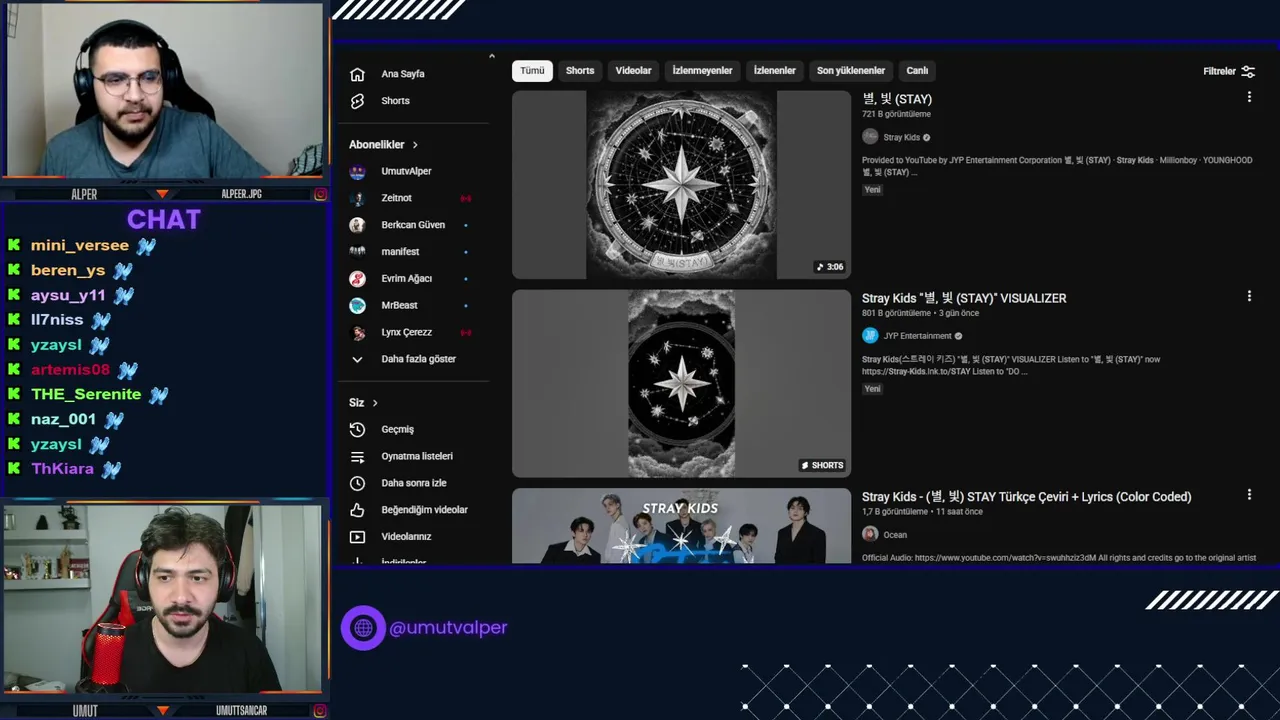
Task: Open Shorts icon in sidebar
Action: click(357, 101)
